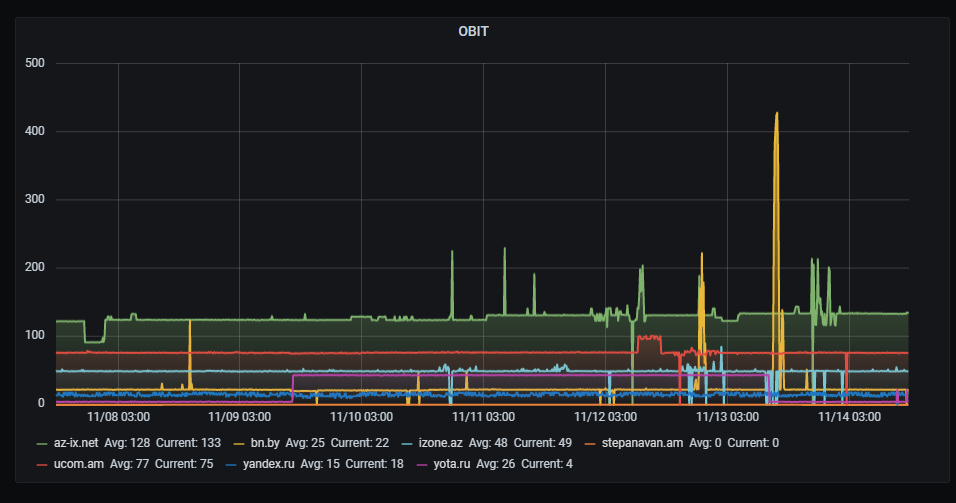Click the 500 y-axis label
This screenshot has width=956, height=503.
point(35,63)
